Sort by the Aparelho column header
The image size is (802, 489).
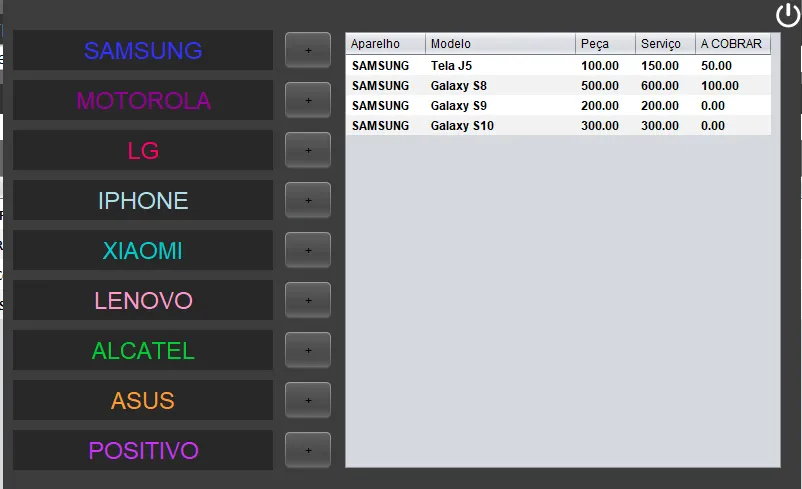click(x=386, y=44)
